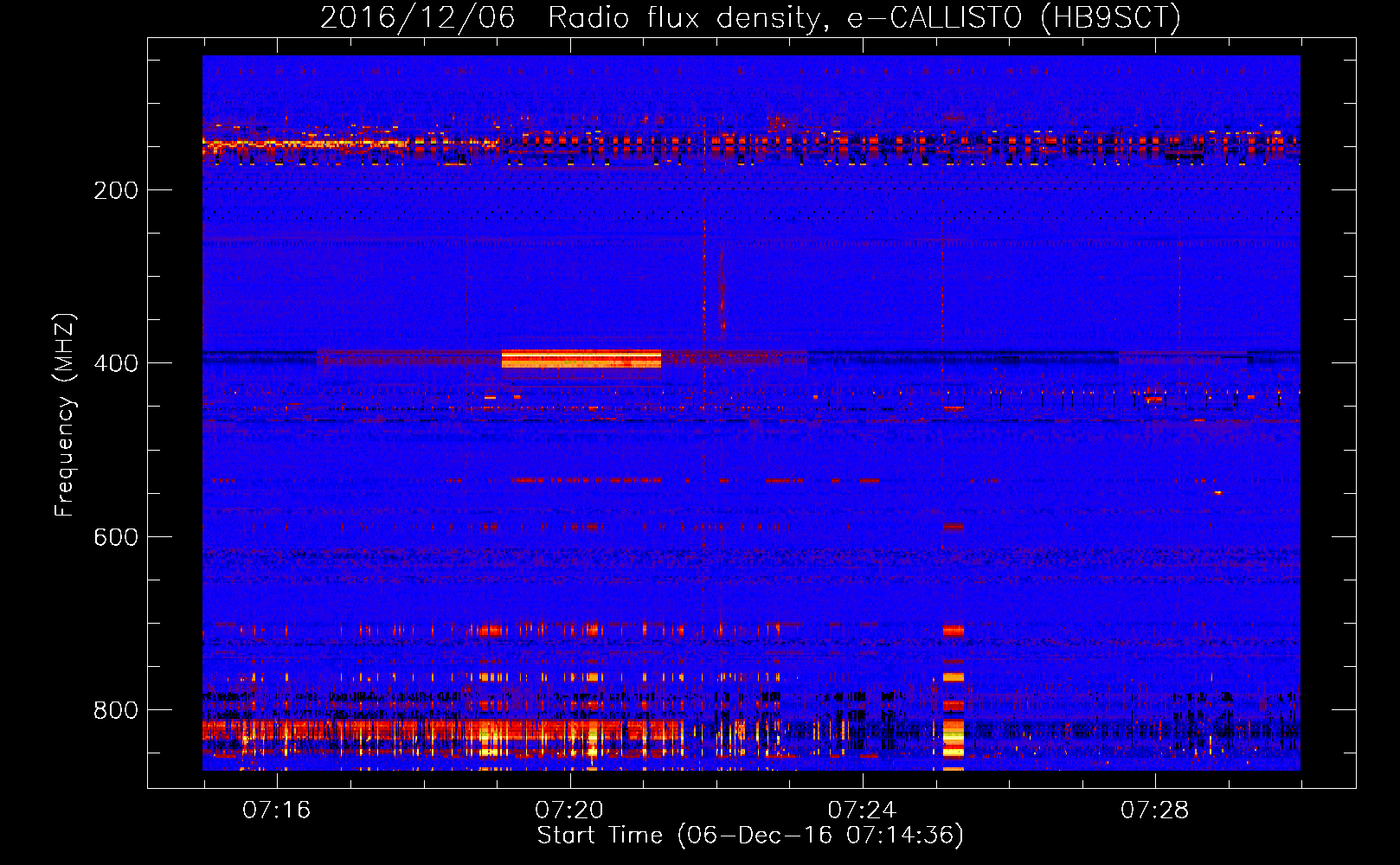Click the '400' frequency axis label
This screenshot has height=865, width=1400.
(116, 363)
